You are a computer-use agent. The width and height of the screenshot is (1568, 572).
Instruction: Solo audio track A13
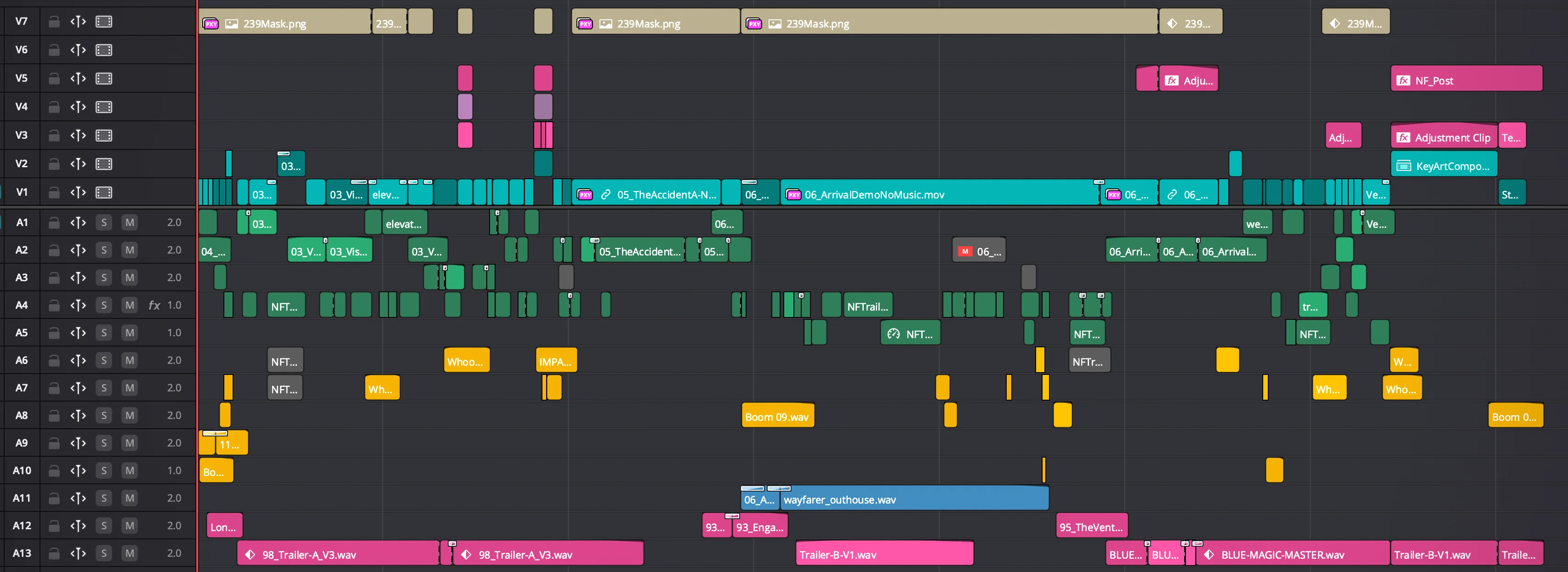pos(104,553)
